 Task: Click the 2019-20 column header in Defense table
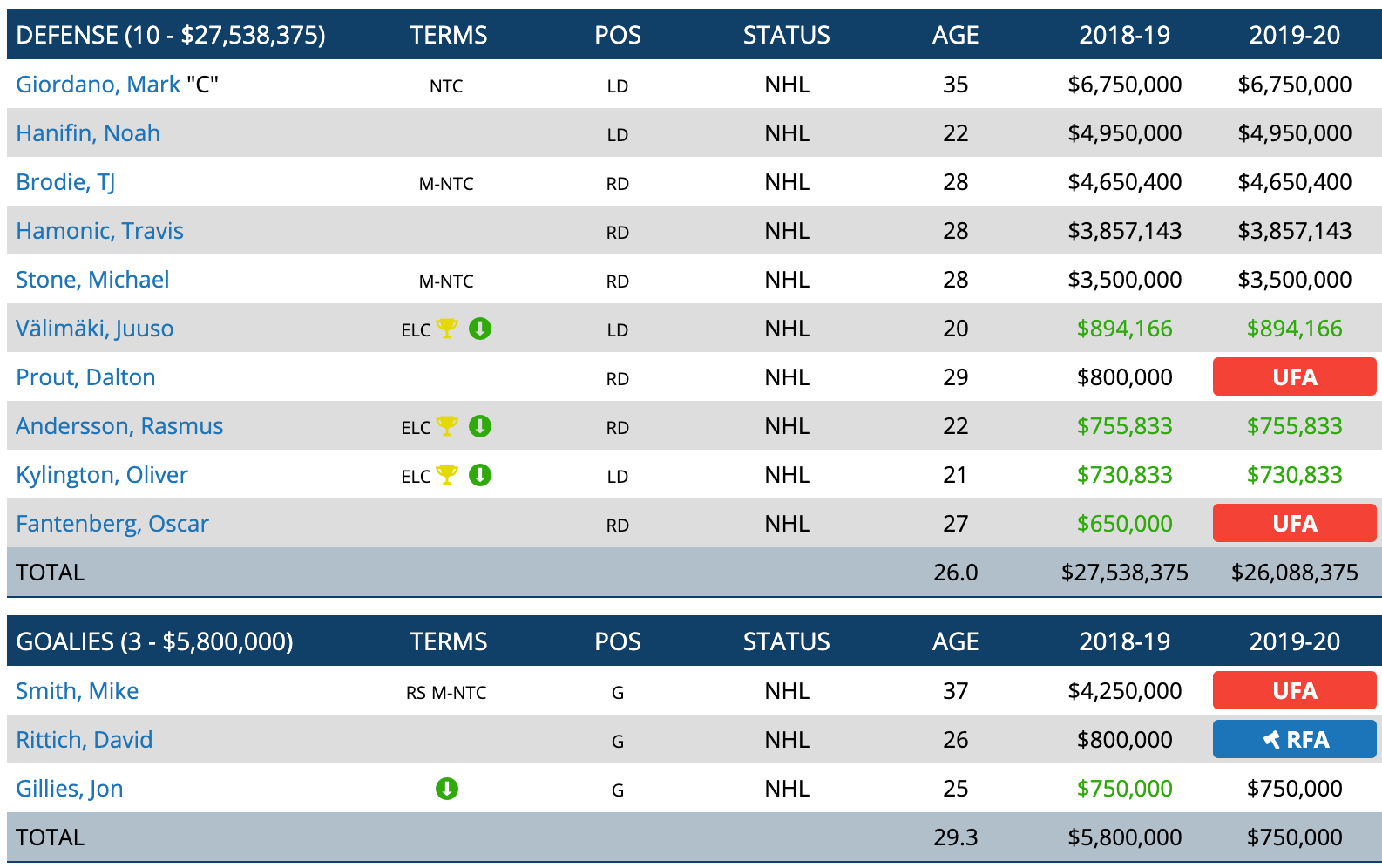coord(1294,35)
